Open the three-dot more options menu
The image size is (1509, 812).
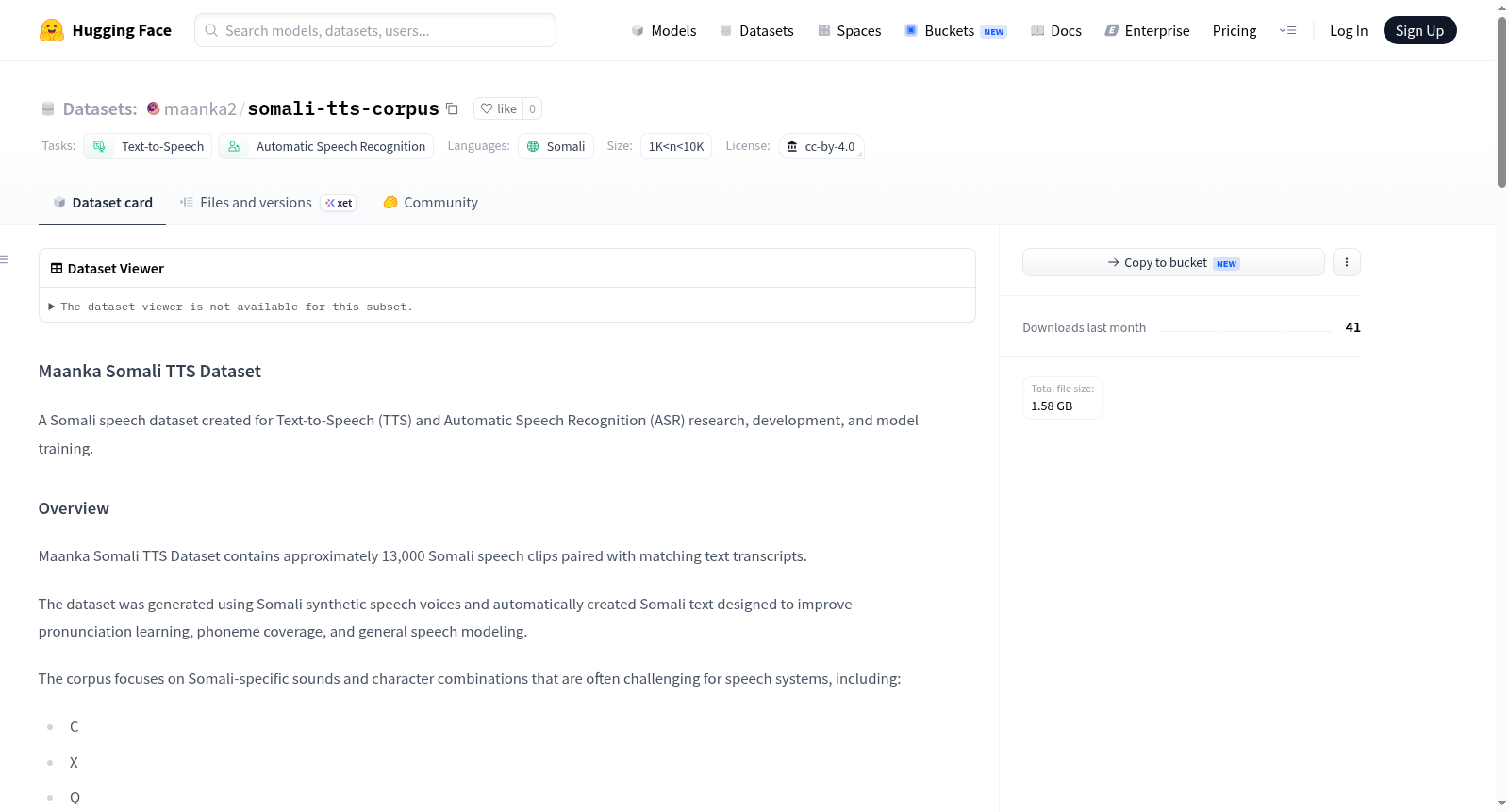(x=1347, y=262)
